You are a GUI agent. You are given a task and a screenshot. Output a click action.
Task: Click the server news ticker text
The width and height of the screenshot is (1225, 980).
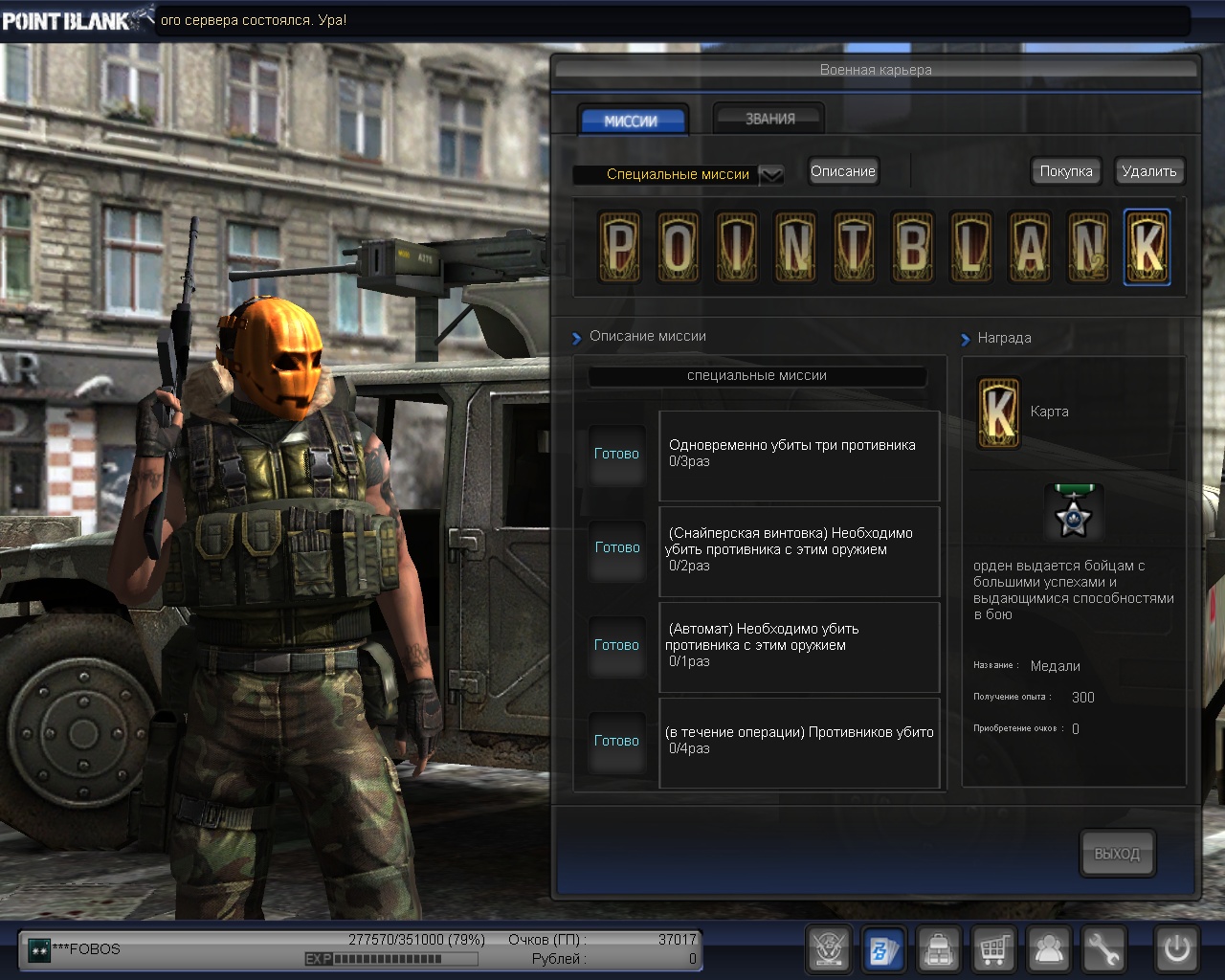[254, 20]
